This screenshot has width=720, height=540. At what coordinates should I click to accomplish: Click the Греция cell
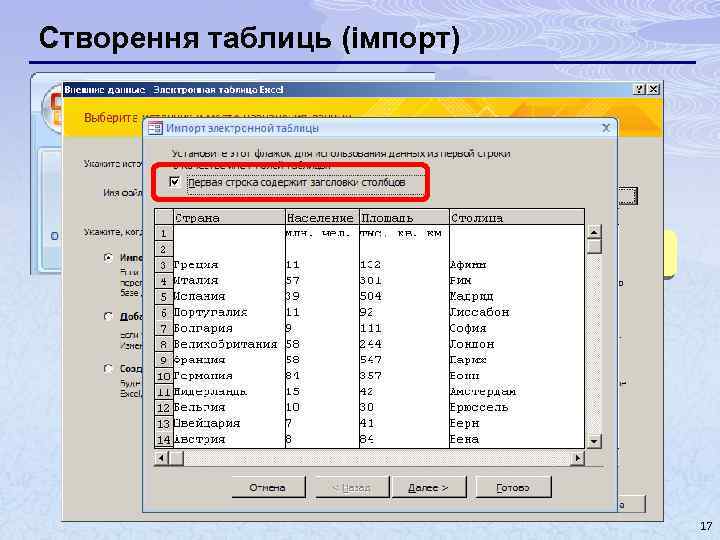pos(229,265)
